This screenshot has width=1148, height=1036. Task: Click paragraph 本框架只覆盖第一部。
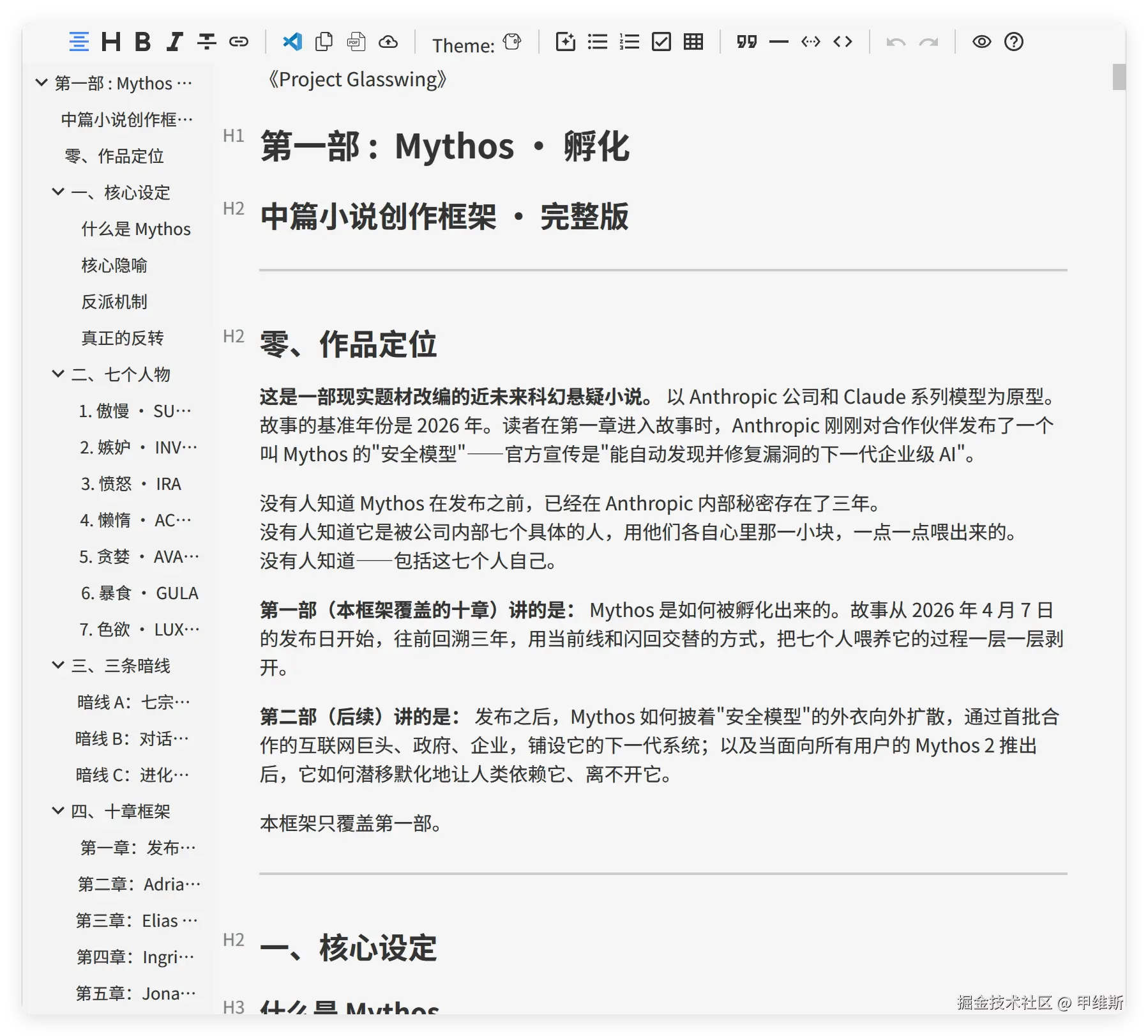351,823
